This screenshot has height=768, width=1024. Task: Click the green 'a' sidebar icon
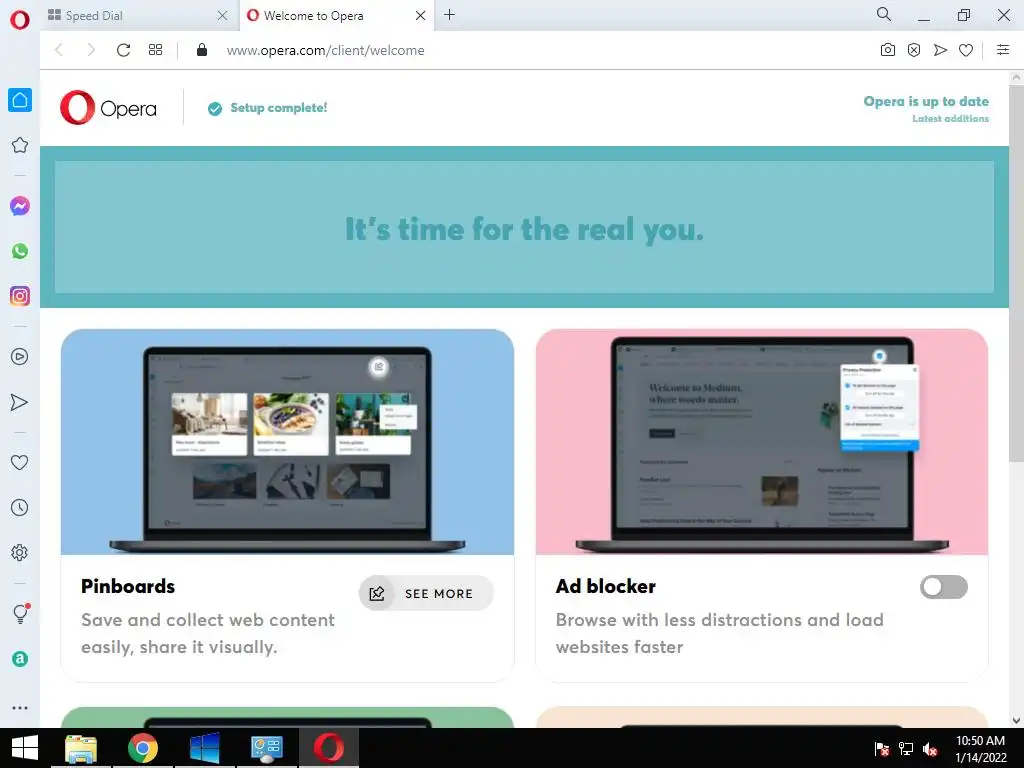point(20,659)
